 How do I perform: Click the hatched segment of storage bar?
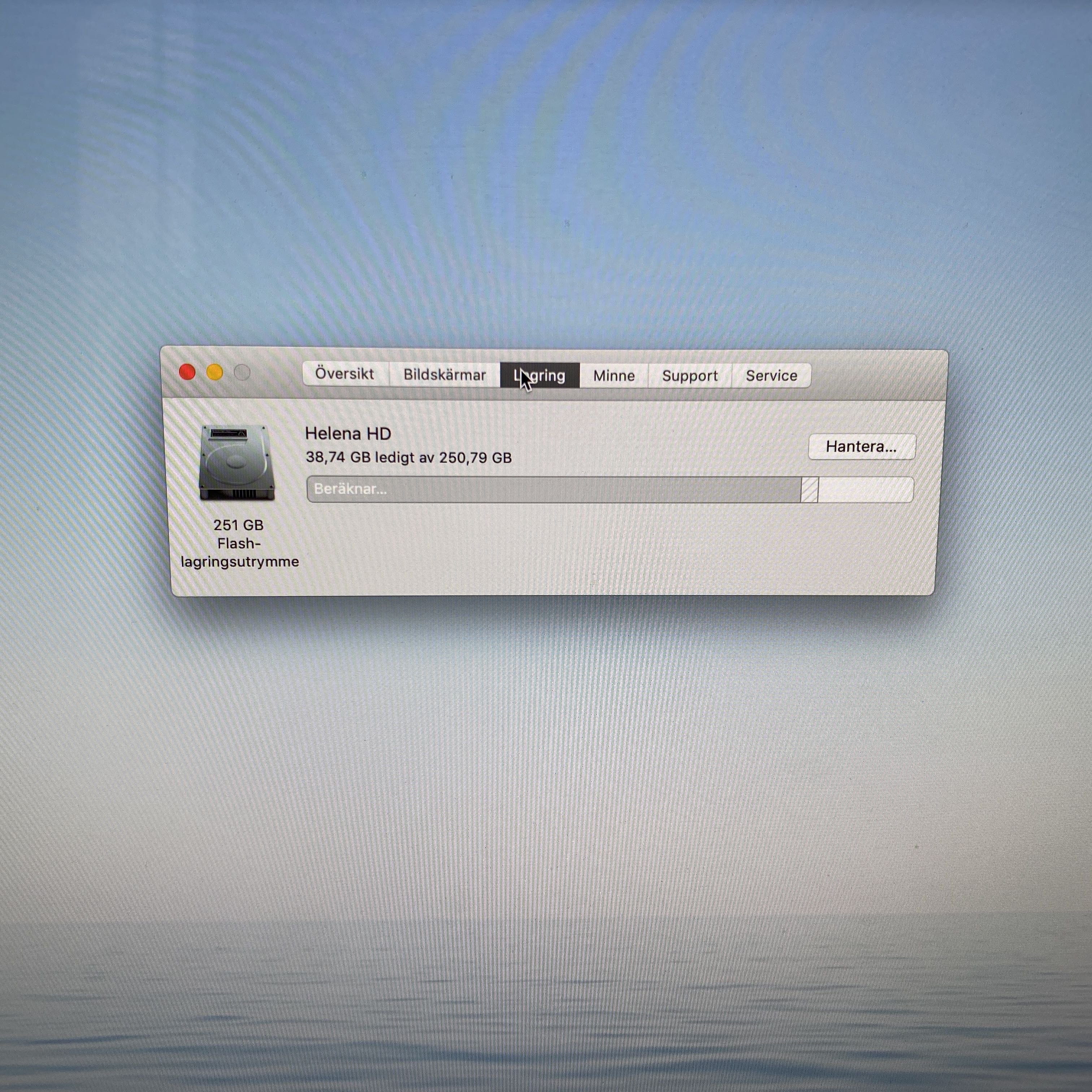tap(809, 489)
